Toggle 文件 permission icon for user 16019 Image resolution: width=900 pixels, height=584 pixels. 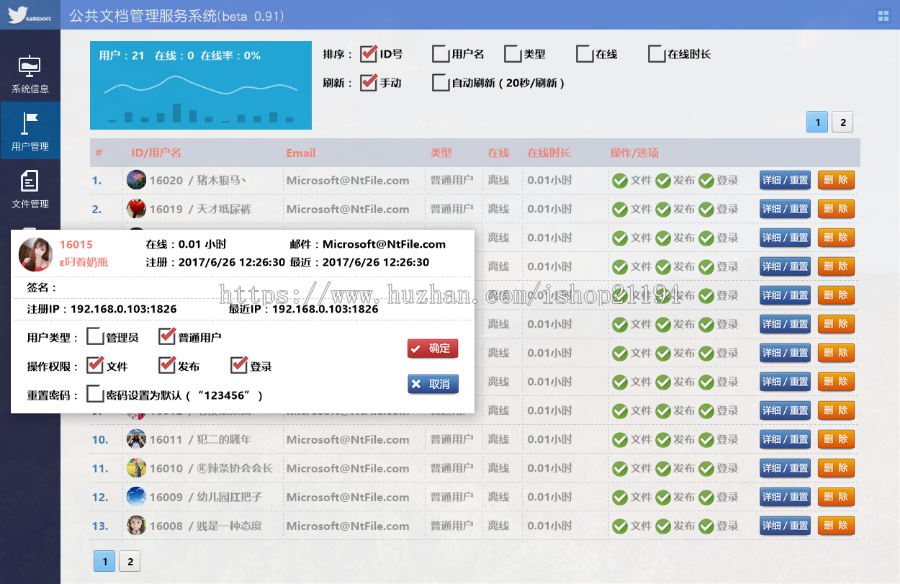pyautogui.click(x=619, y=209)
